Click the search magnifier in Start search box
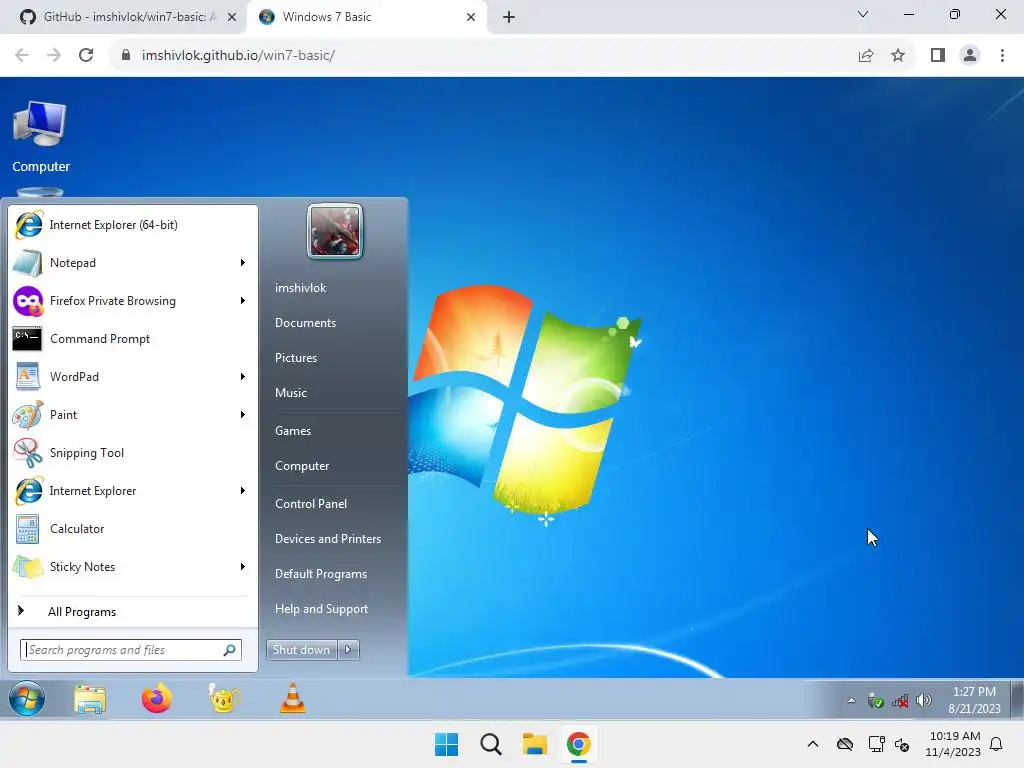This screenshot has width=1024, height=768. (229, 650)
